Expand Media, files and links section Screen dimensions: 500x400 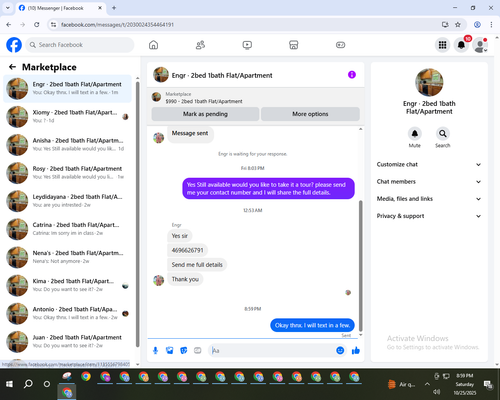(429, 199)
